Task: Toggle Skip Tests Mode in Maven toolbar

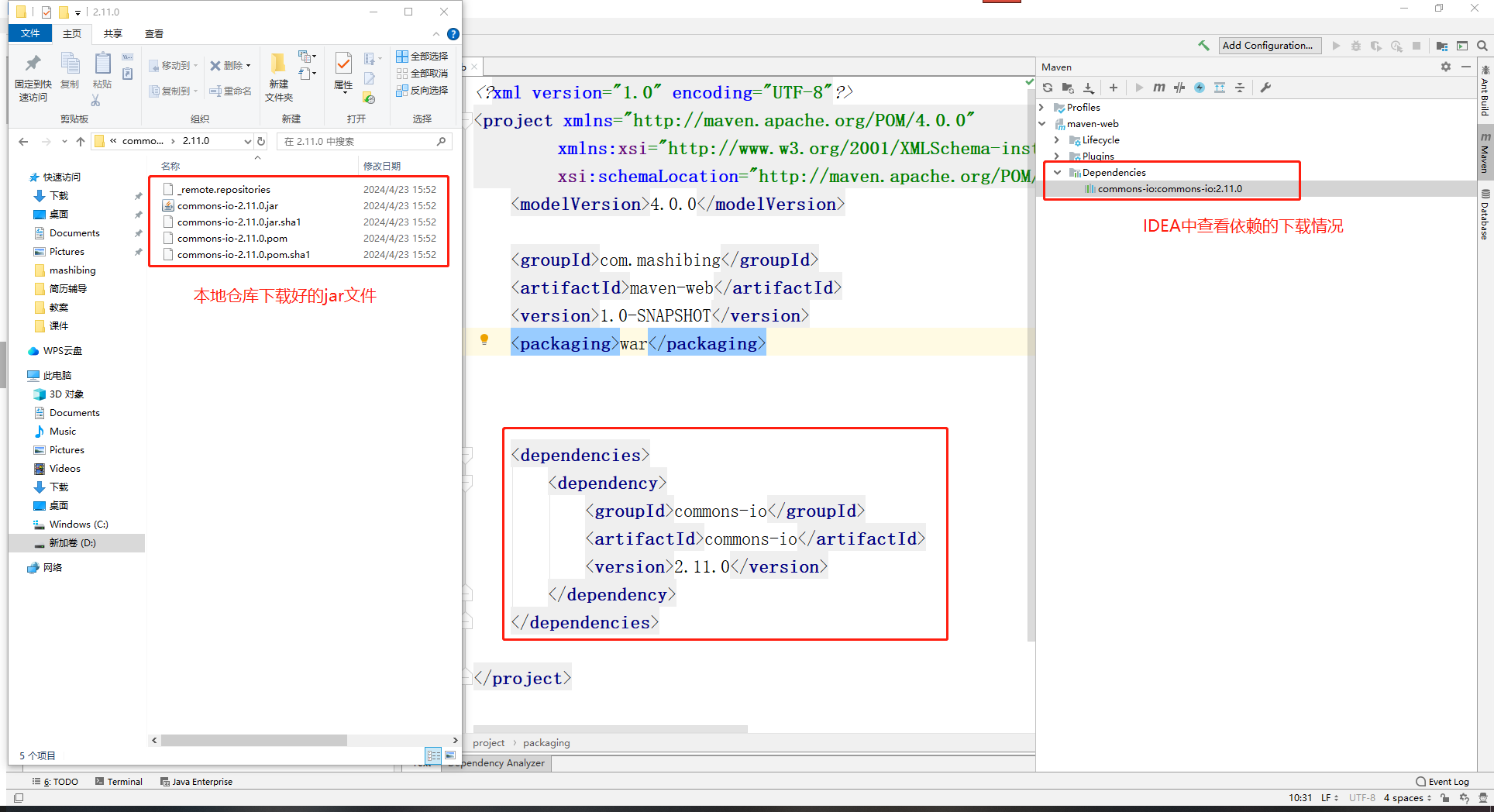Action: (1200, 88)
